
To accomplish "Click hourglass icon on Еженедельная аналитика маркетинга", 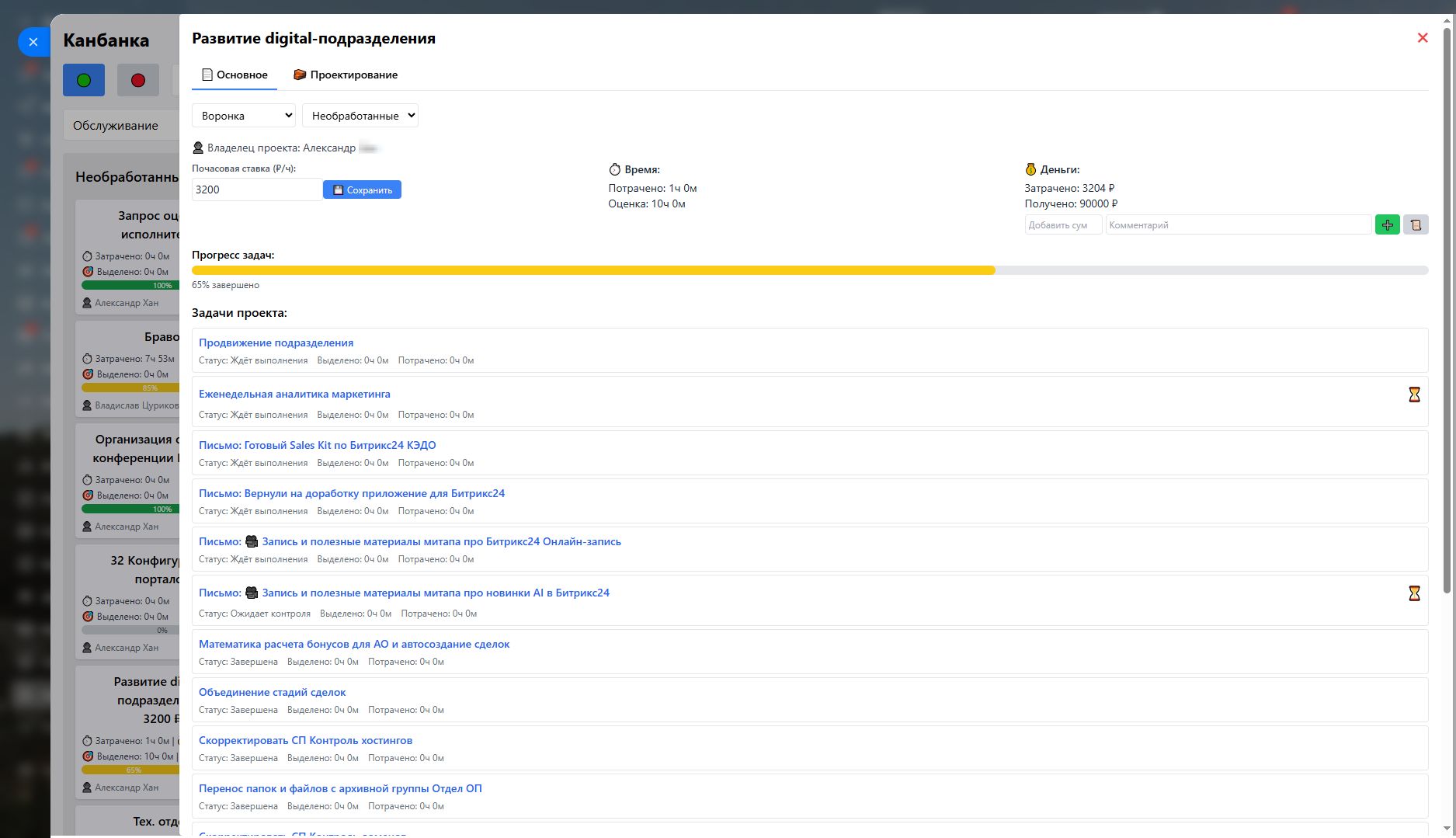I will pos(1414,395).
